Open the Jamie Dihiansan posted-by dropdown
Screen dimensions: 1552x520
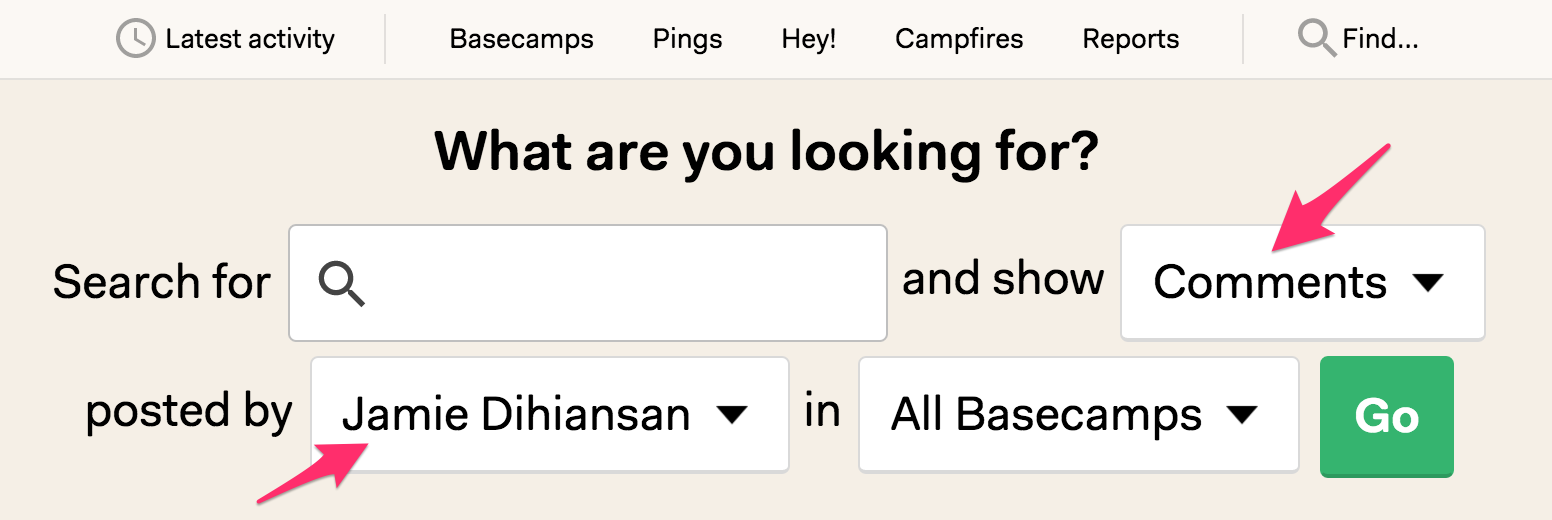[x=549, y=414]
